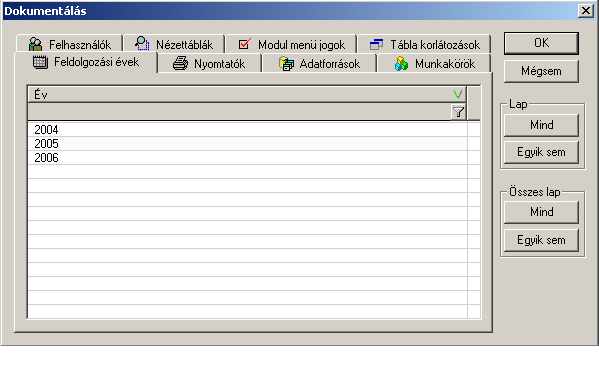Go to Modul menü jogok tab
Viewport: 599px width, 384px height.
point(291,44)
